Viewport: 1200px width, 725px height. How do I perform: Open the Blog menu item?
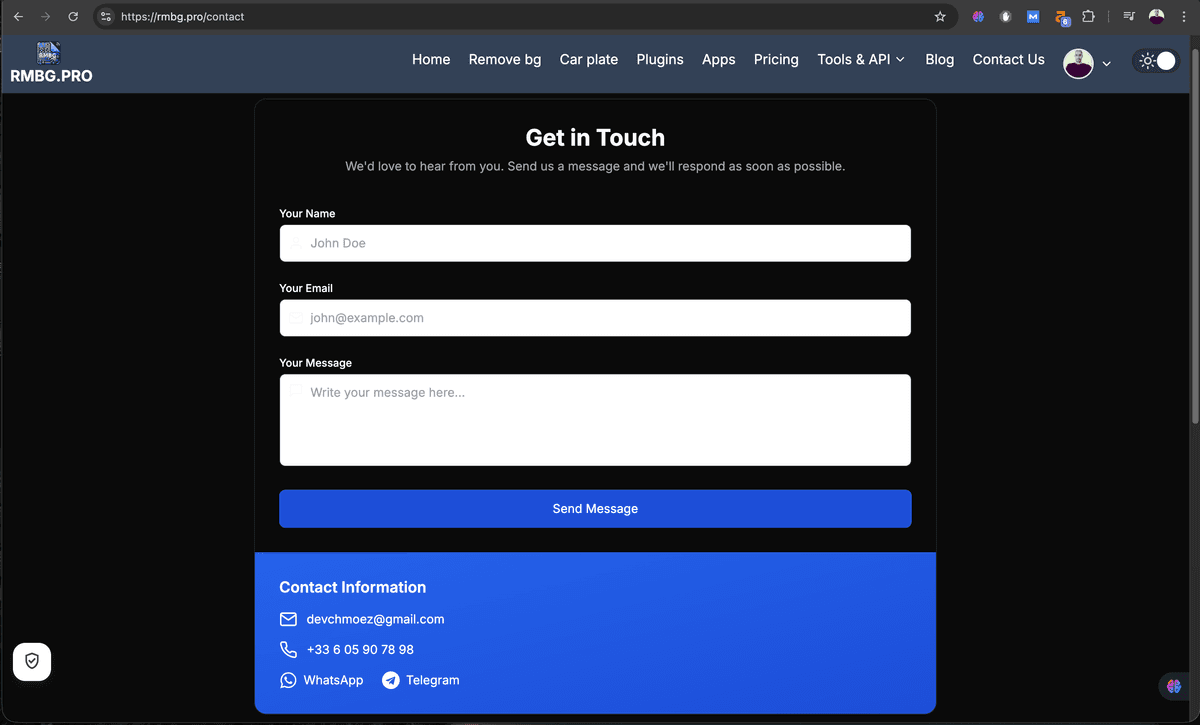click(939, 59)
